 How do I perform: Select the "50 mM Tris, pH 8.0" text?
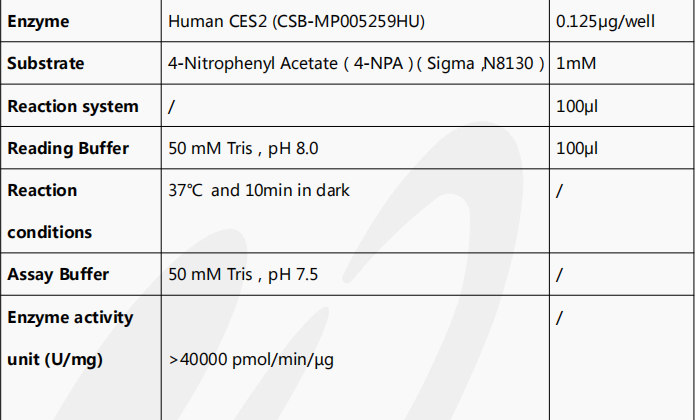click(x=244, y=149)
